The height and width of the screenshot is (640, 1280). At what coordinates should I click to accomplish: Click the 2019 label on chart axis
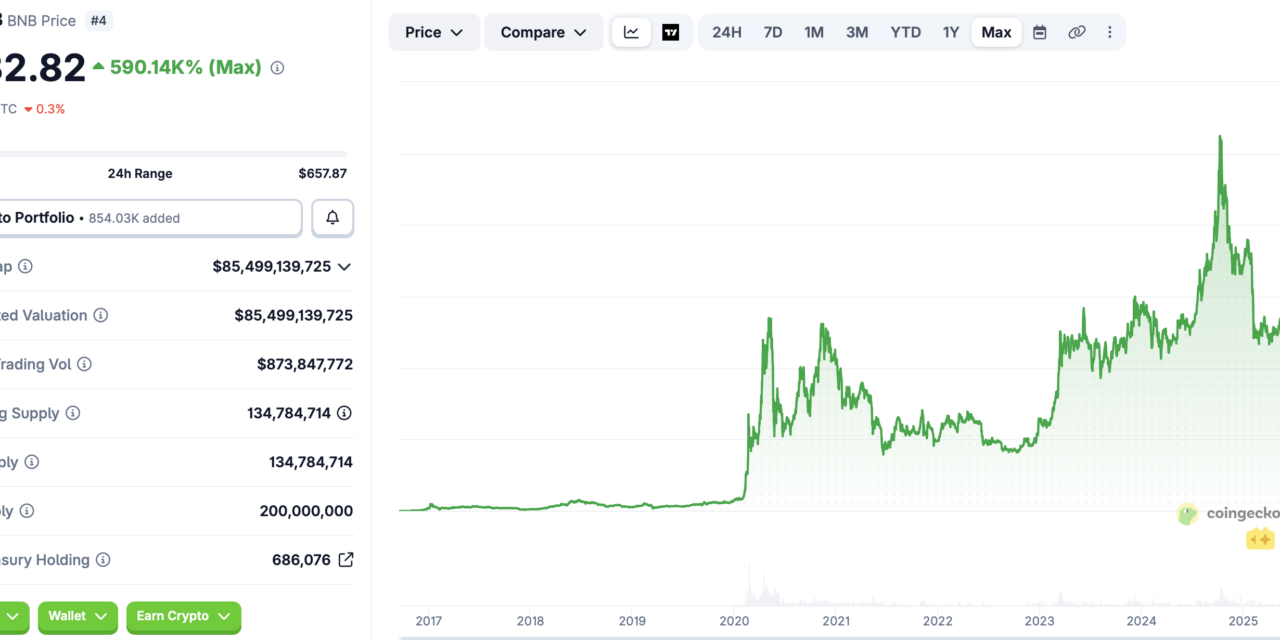tap(632, 621)
